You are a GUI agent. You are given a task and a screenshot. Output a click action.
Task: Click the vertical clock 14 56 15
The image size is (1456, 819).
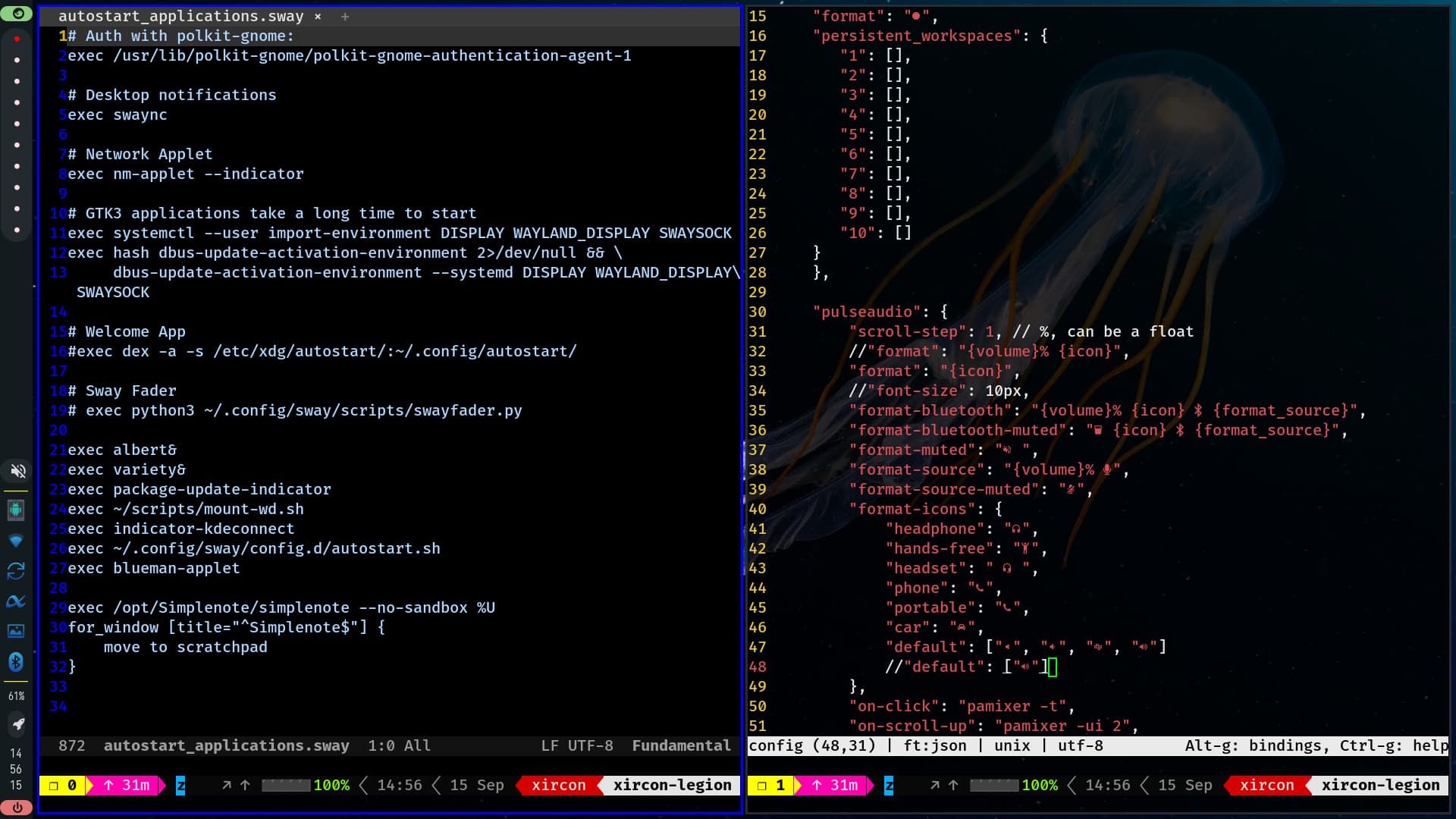[16, 769]
